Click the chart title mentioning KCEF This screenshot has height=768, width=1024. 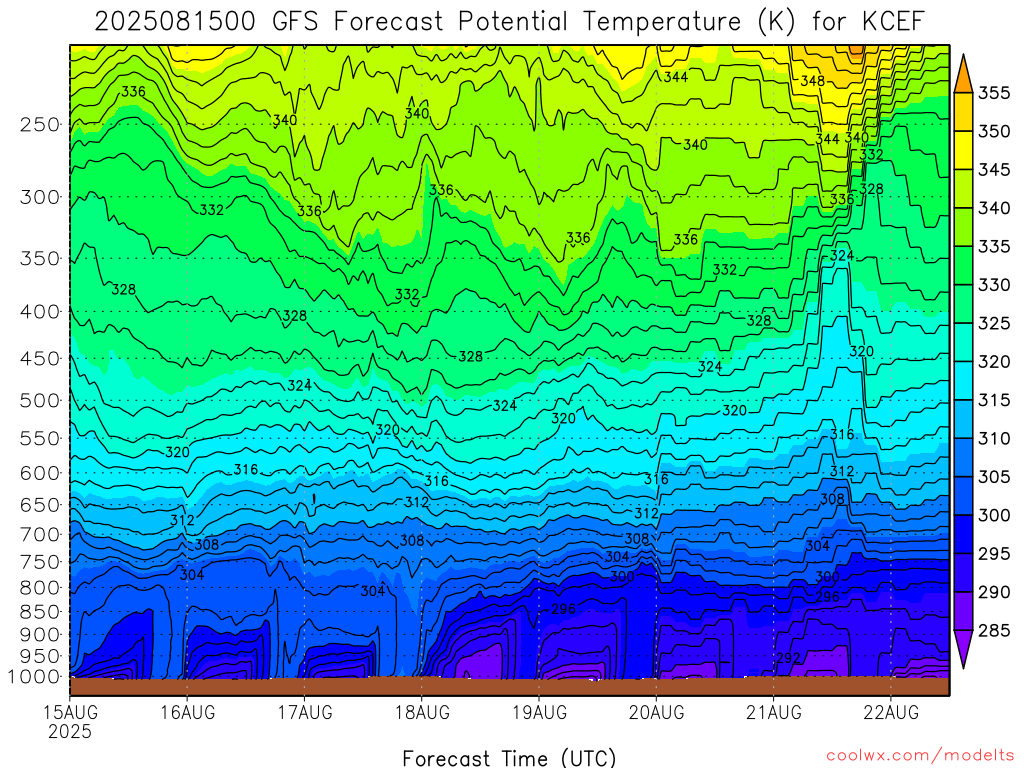coord(509,22)
